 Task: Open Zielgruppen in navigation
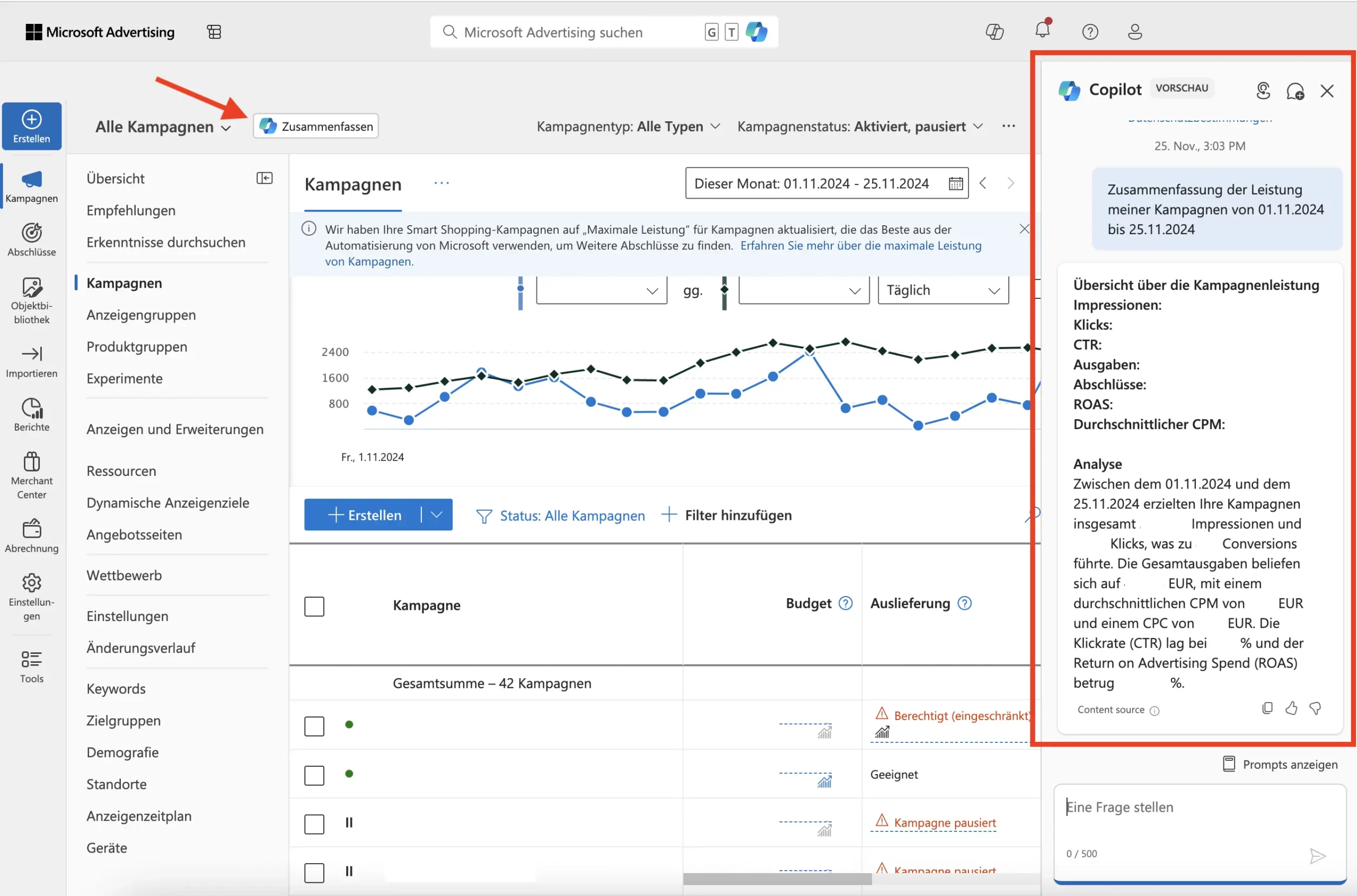pyautogui.click(x=124, y=721)
